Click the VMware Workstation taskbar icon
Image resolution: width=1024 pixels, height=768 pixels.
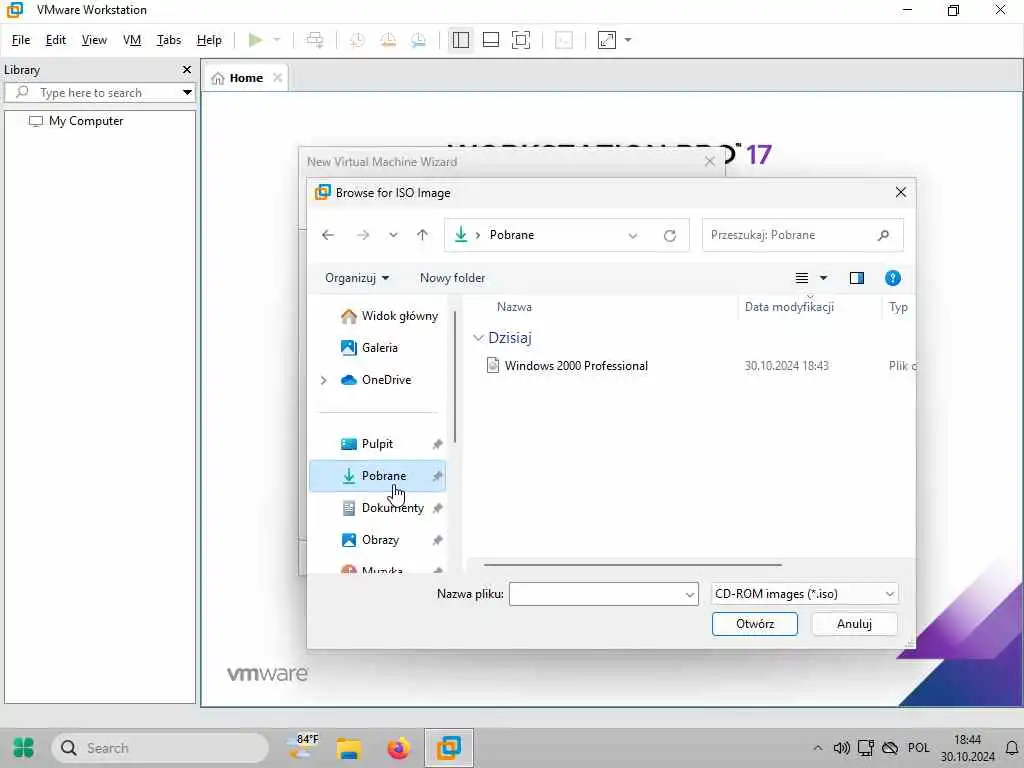pyautogui.click(x=449, y=748)
